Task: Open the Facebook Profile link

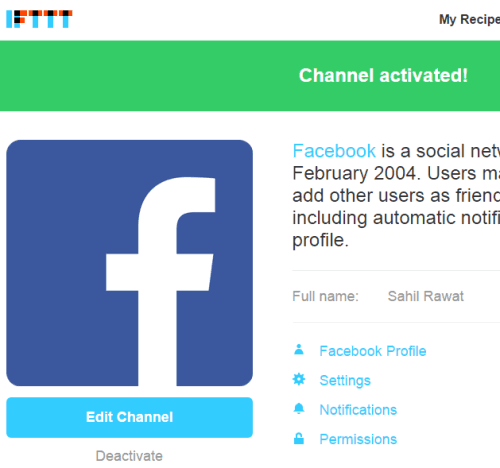Action: (373, 351)
